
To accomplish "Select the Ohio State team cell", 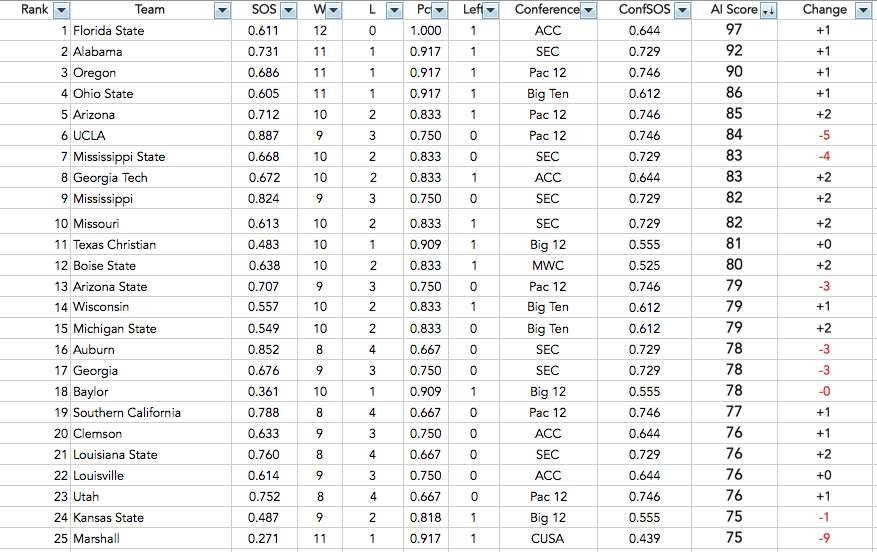I will [x=151, y=93].
